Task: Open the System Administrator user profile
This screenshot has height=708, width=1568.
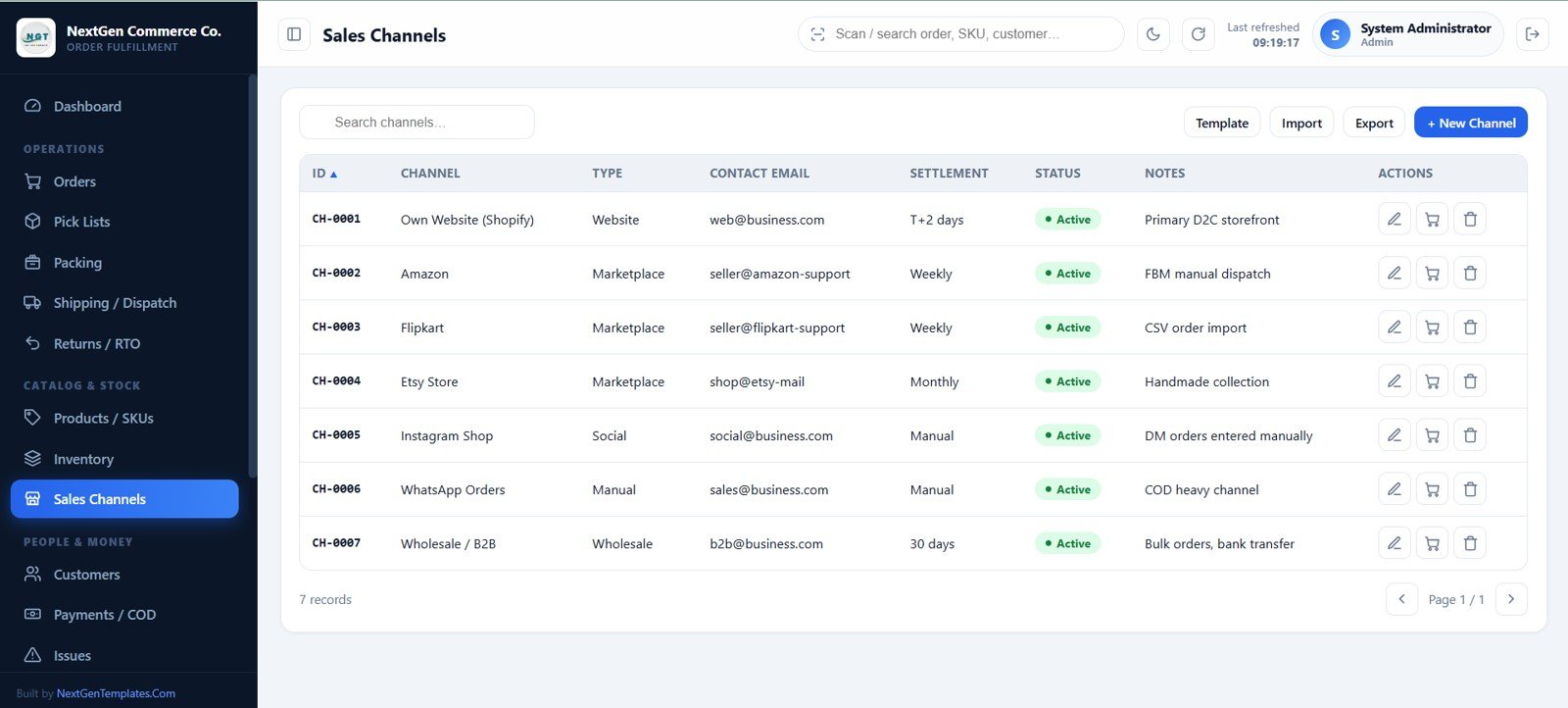Action: click(1407, 34)
